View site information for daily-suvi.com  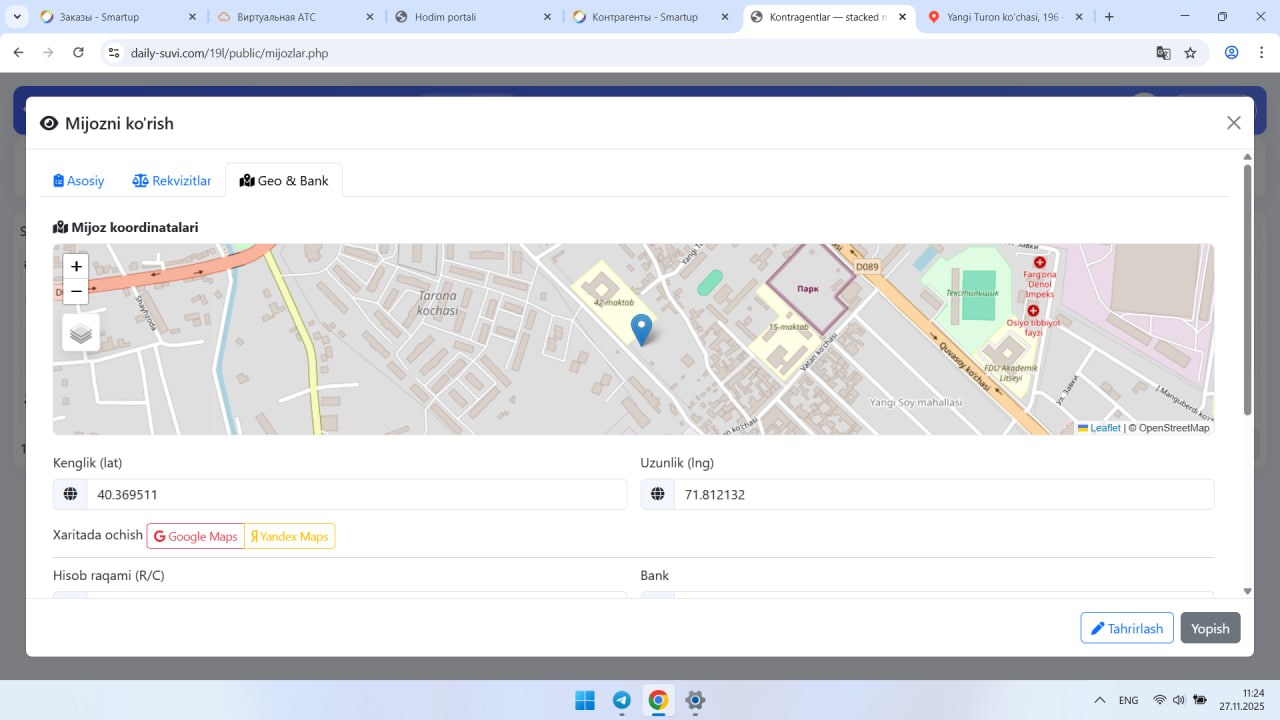114,53
